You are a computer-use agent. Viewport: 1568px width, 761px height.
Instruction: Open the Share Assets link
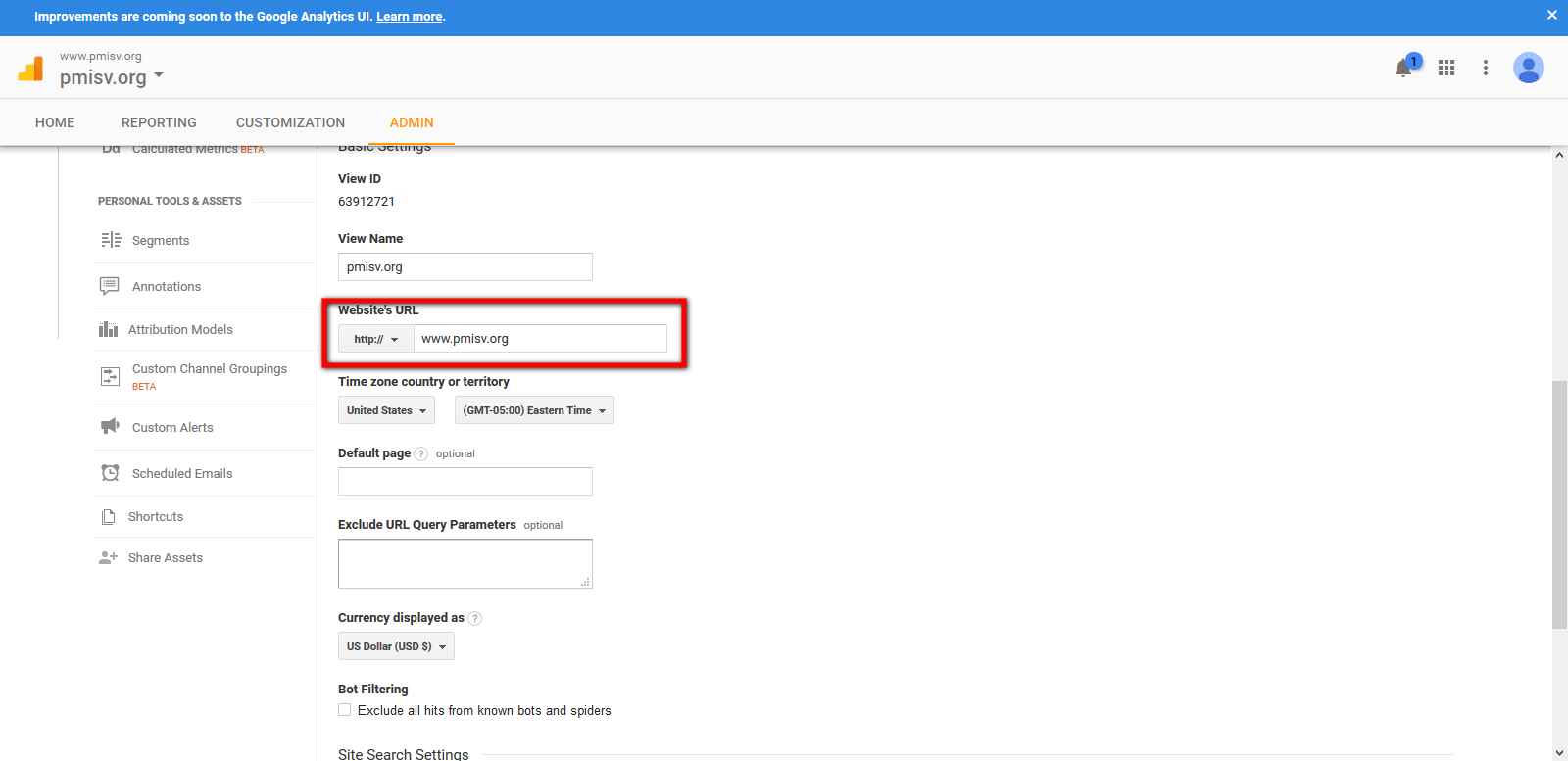click(x=166, y=557)
